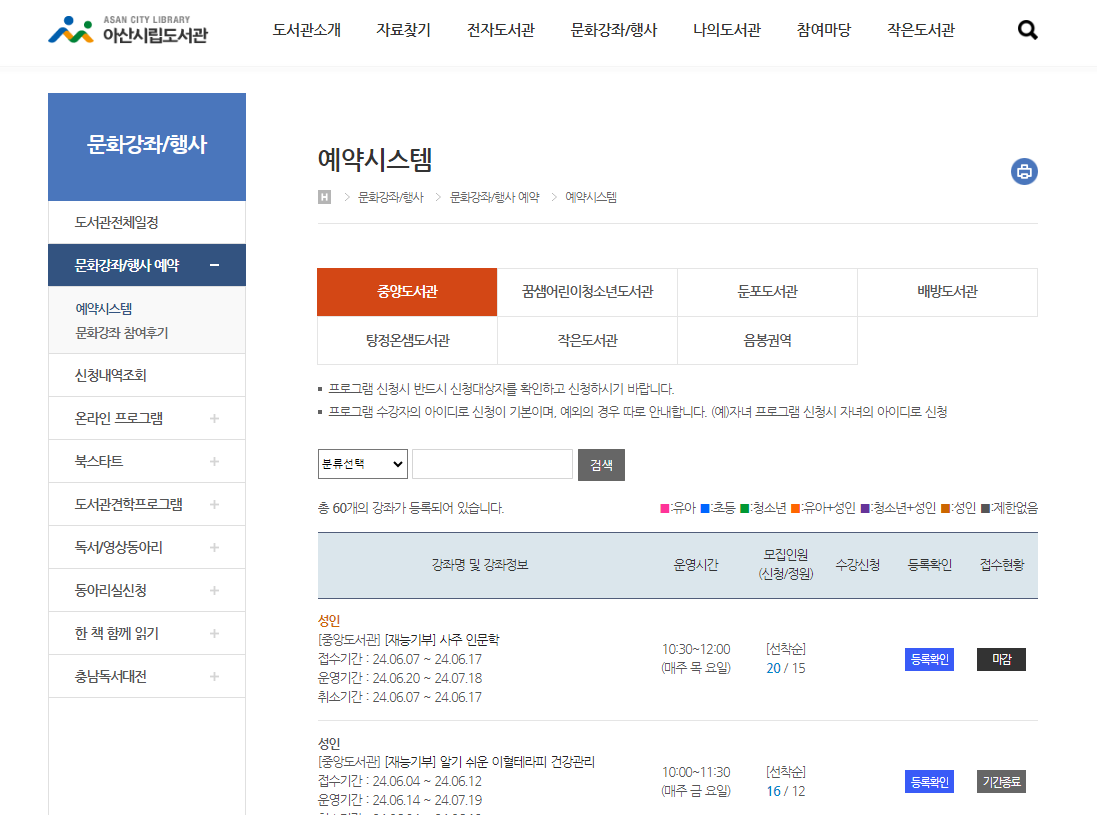1097x815 pixels.
Task: Select the 중앙도서관 tab
Action: coord(407,292)
